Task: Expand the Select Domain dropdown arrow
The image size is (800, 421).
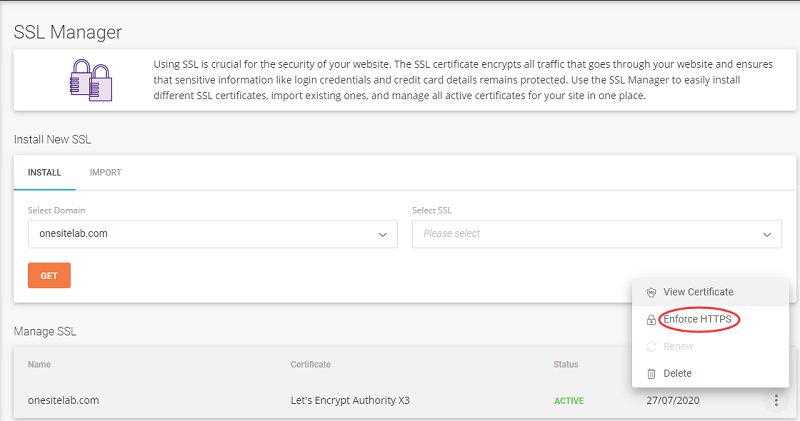Action: tap(383, 235)
